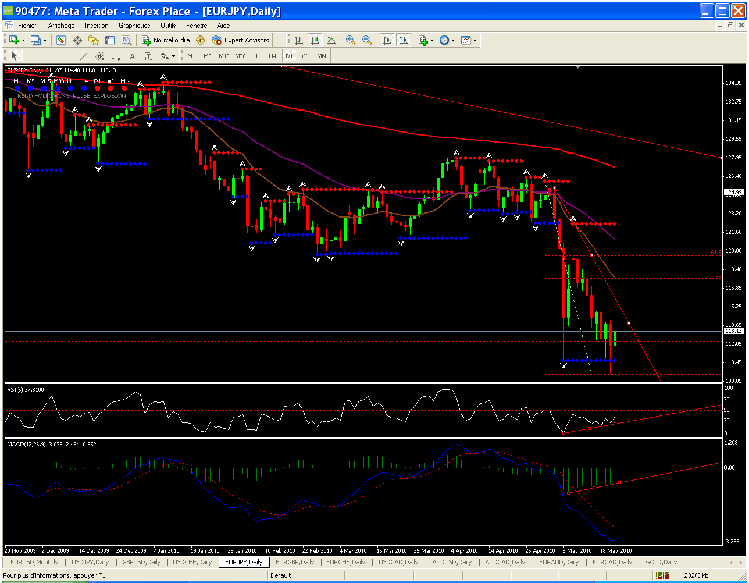
Task: Click the Nouvel ordre button
Action: 167,40
